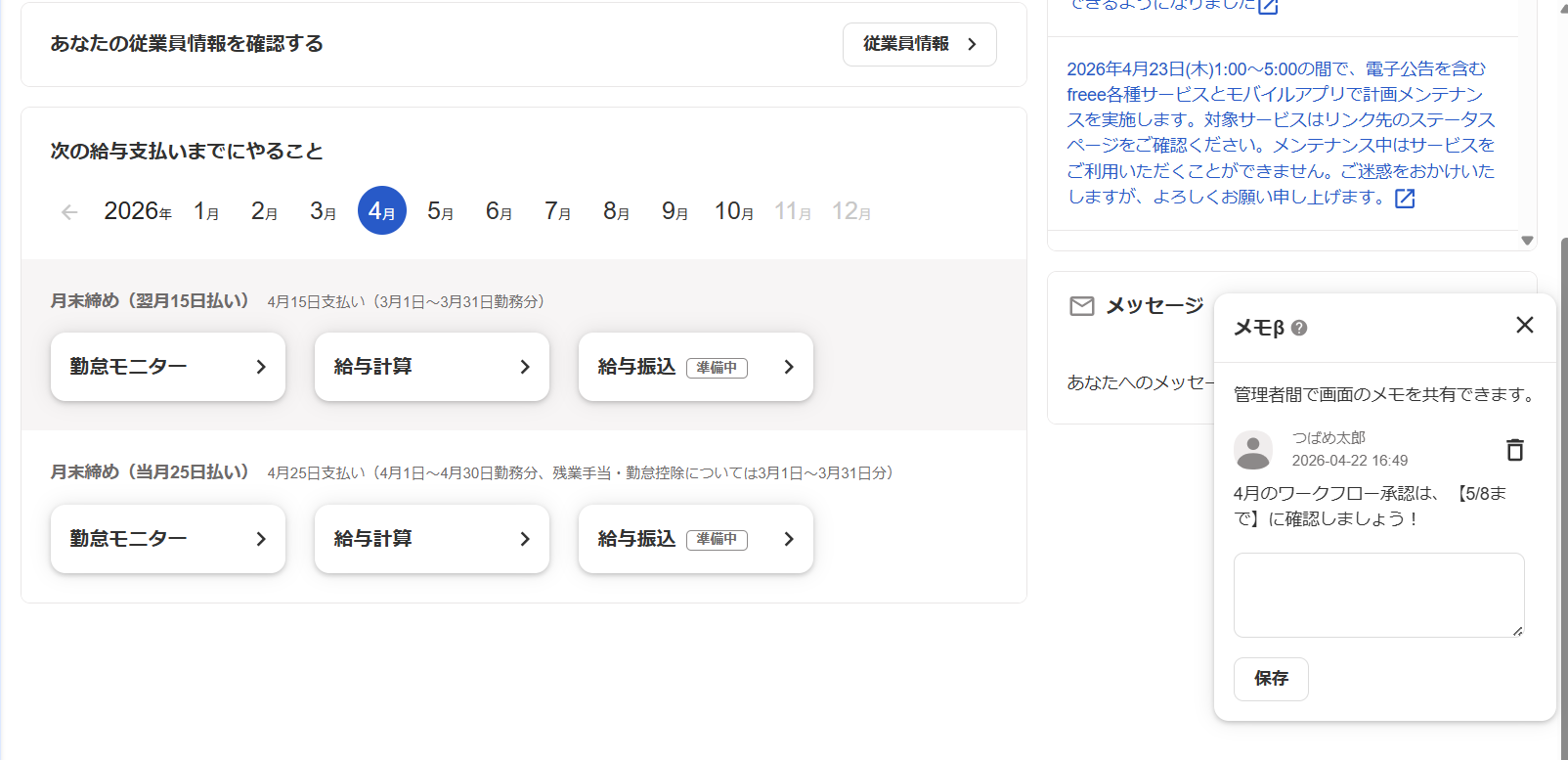Image resolution: width=1568 pixels, height=760 pixels.
Task: Select month 7月
Action: (558, 211)
